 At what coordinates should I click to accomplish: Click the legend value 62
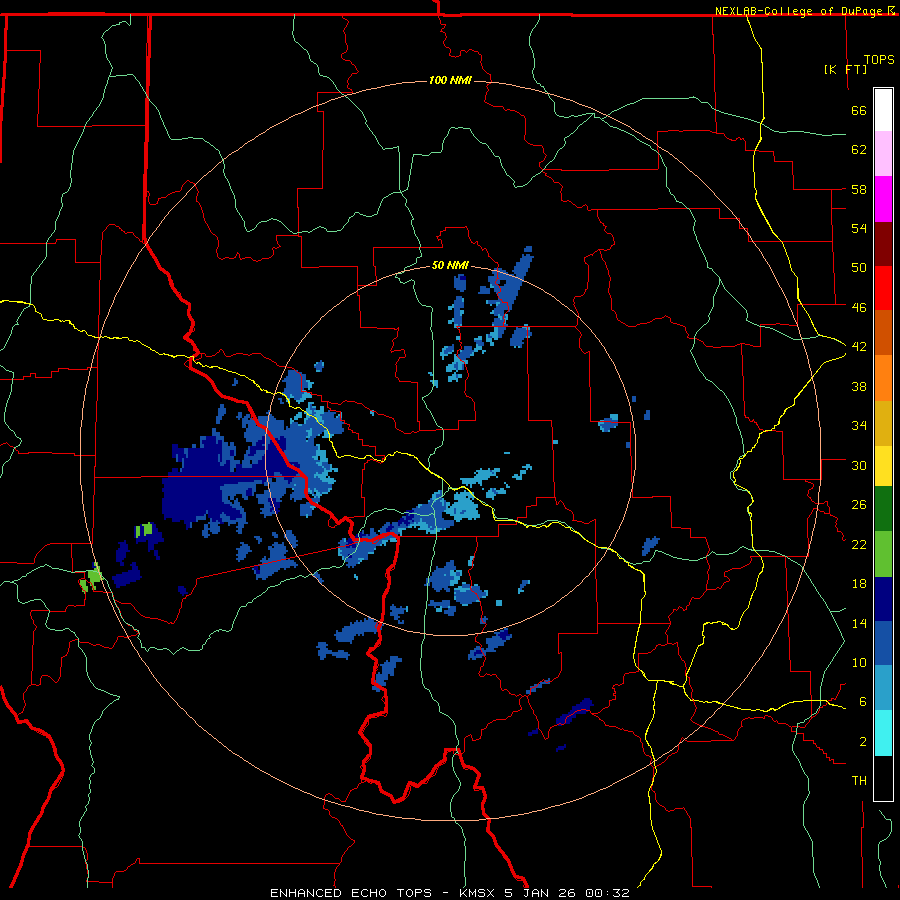tap(859, 150)
